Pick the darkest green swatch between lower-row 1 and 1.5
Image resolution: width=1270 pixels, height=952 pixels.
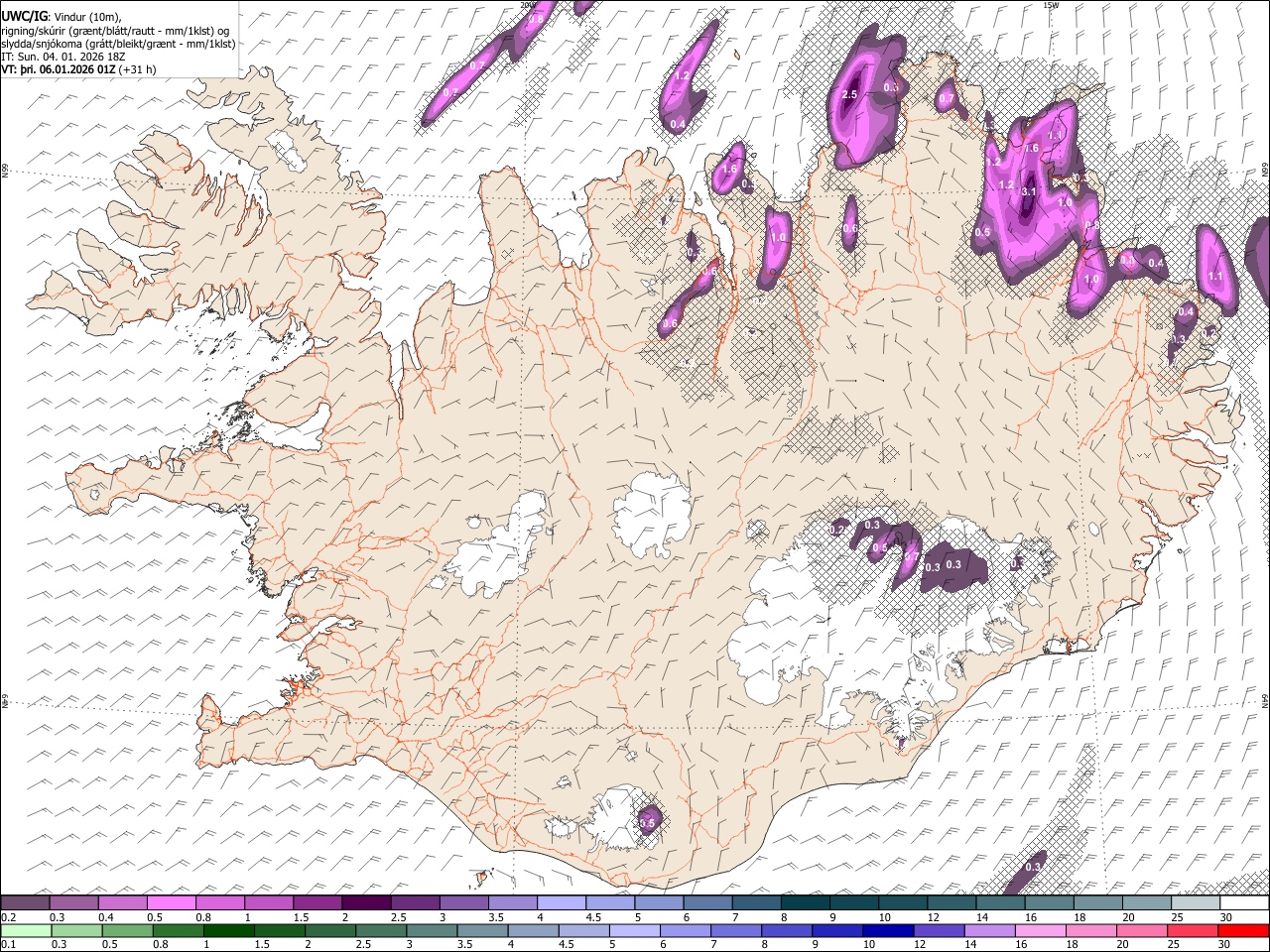pyautogui.click(x=228, y=930)
